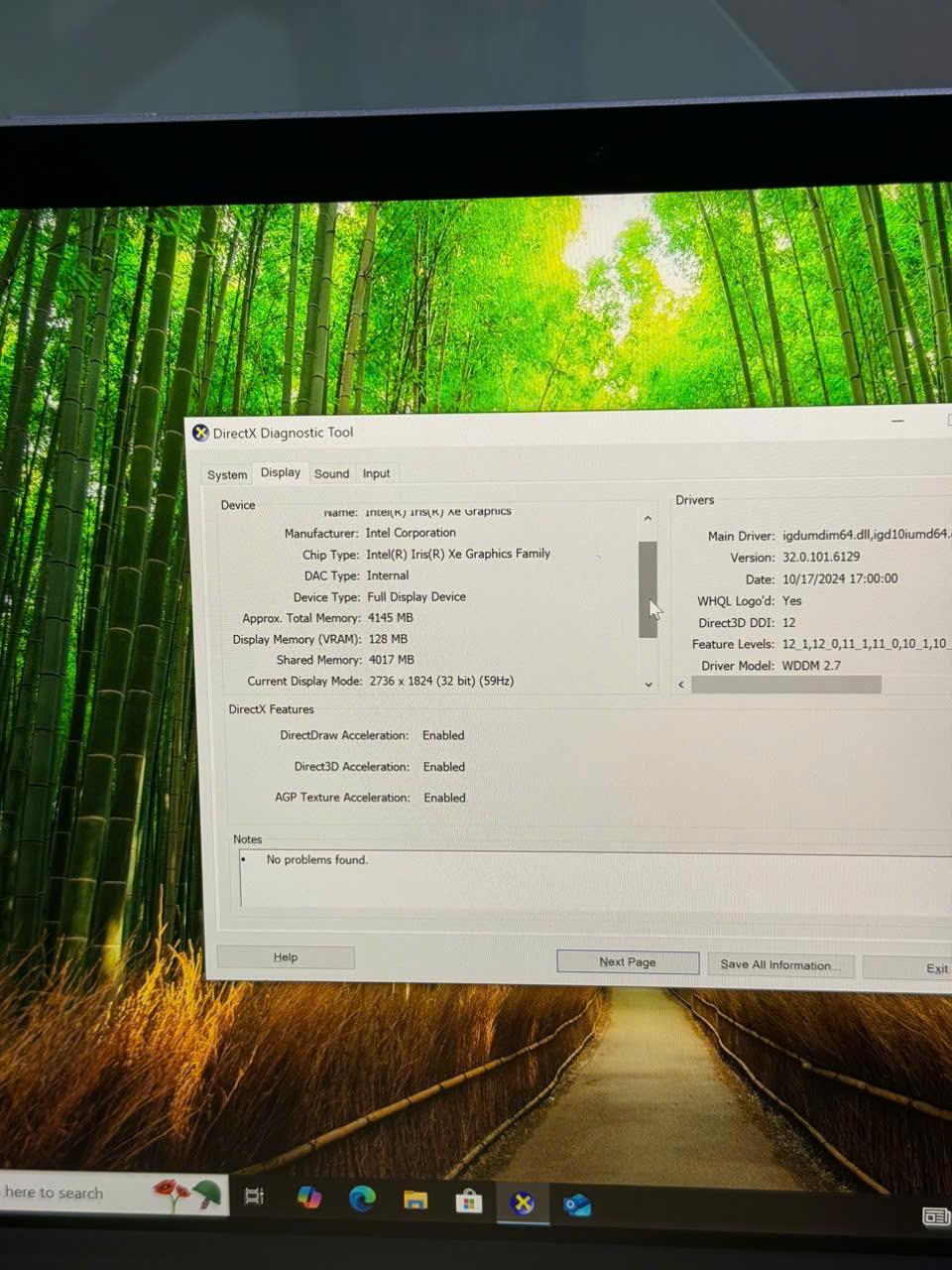Click the Main Driver igdumdim64.dll value

[866, 535]
